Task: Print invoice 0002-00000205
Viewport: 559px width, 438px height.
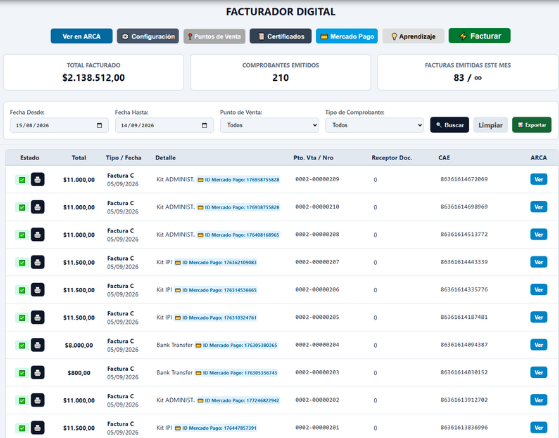Action: coord(37,318)
